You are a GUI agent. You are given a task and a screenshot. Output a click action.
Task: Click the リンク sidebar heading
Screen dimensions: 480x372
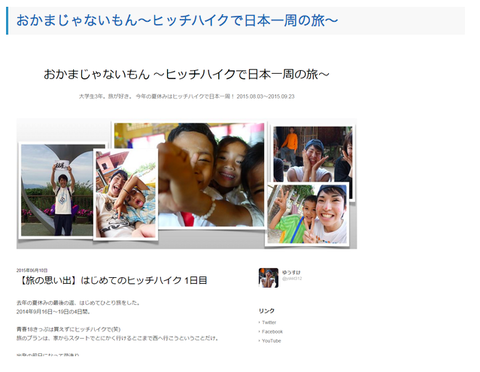[x=266, y=311]
